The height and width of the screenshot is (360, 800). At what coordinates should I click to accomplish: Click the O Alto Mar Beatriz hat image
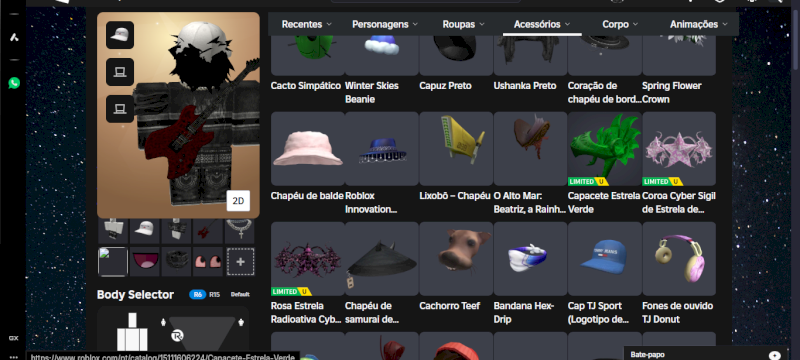pyautogui.click(x=530, y=149)
